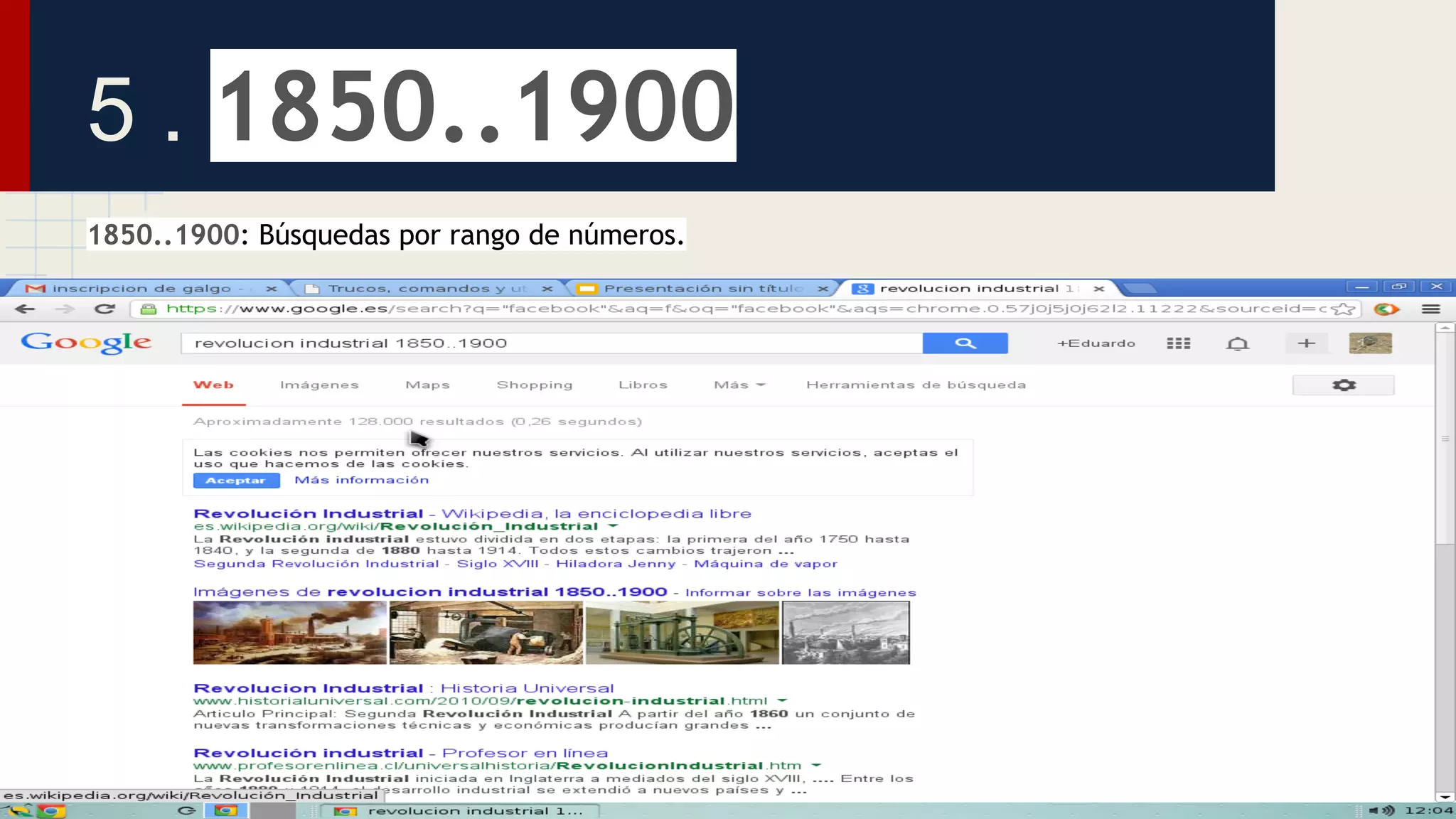Click the browser forward arrow

(x=65, y=309)
